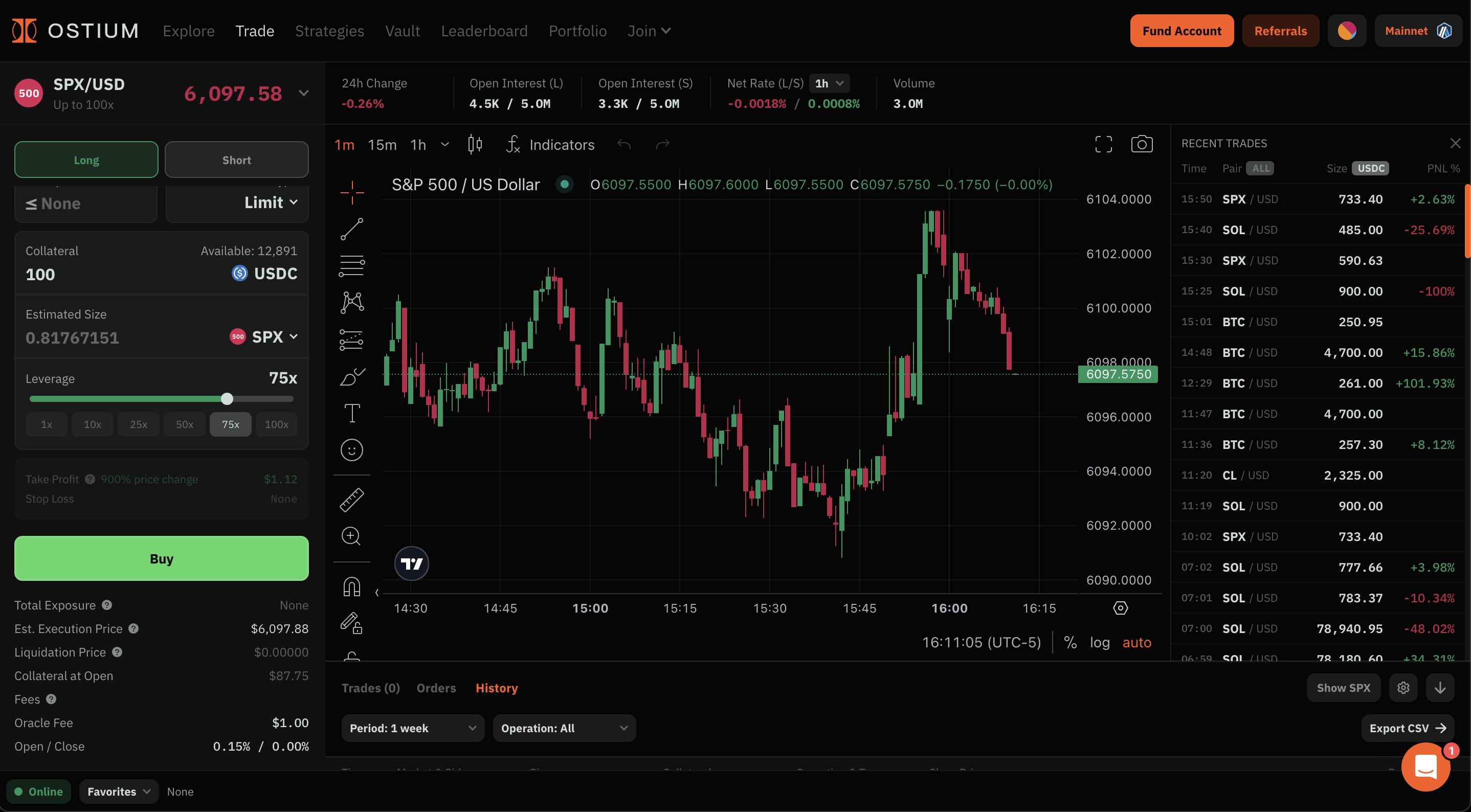
Task: Select the trend line drawing tool
Action: click(352, 229)
